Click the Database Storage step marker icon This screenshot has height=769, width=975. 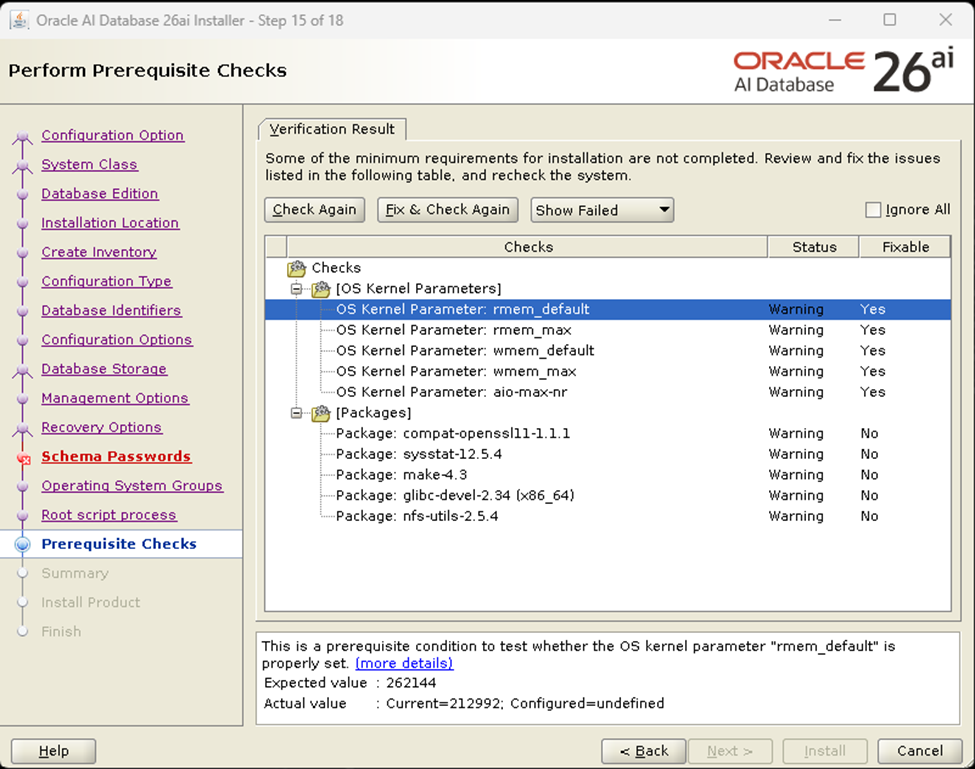coord(22,370)
